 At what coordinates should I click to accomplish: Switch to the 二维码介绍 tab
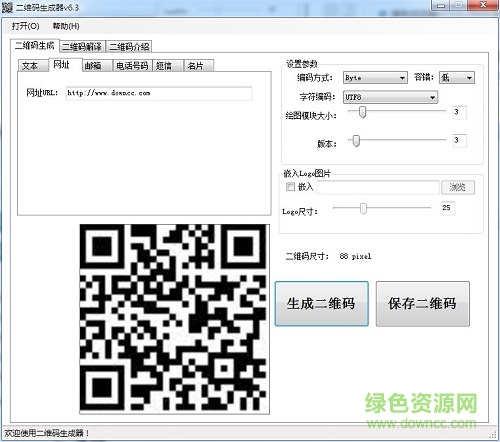[129, 47]
